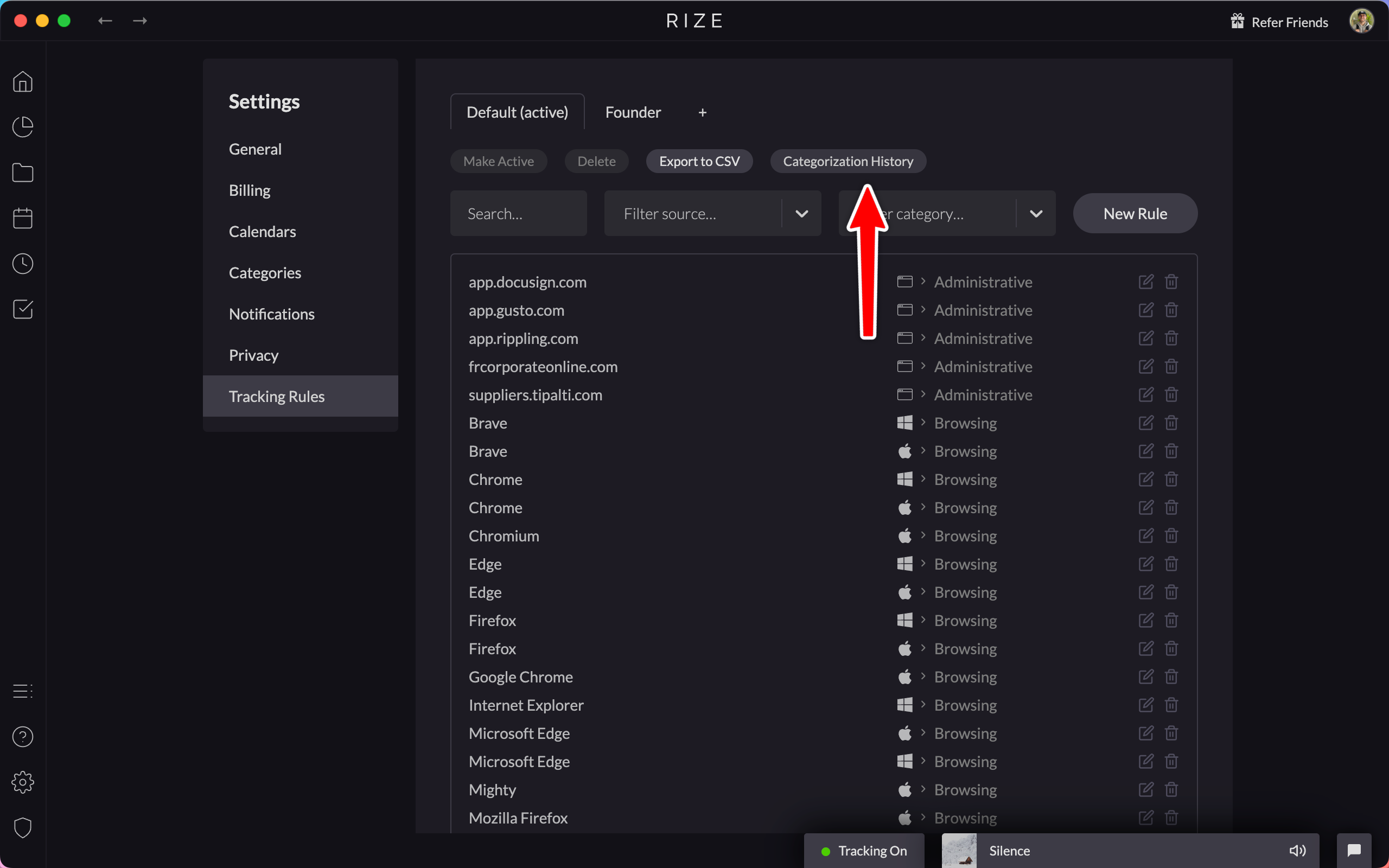Add a new rule set tab
1389x868 pixels.
point(702,112)
